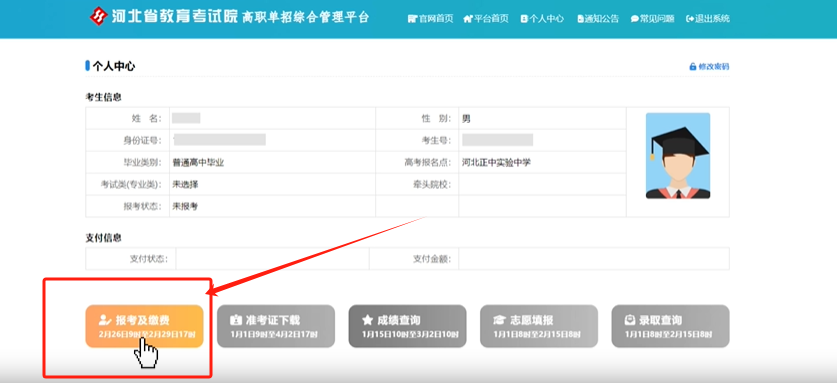This screenshot has width=837, height=383.
Task: Click the 报考及缴费 orange button
Action: coord(144,326)
